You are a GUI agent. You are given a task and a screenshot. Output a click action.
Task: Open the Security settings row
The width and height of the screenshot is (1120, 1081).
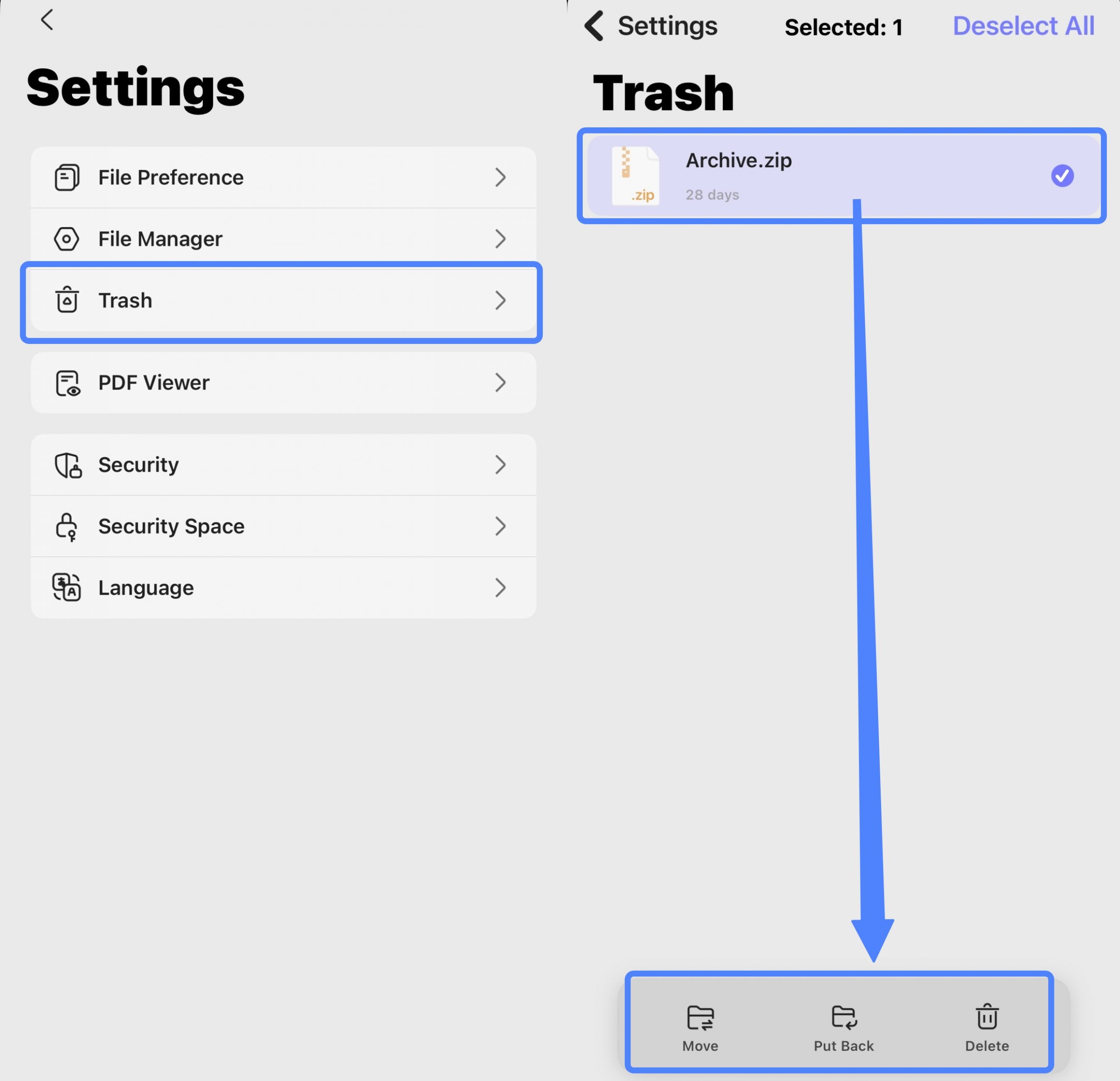(x=283, y=465)
